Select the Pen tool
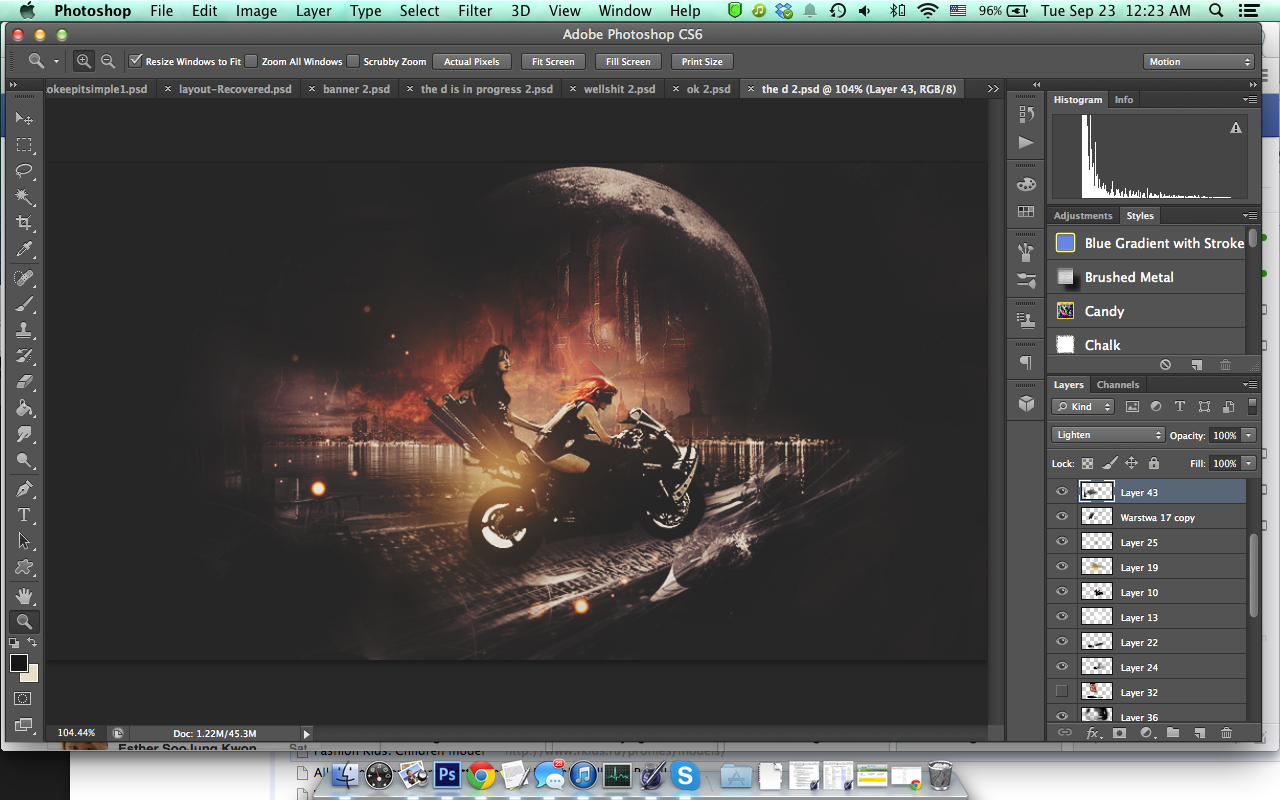 pos(24,489)
